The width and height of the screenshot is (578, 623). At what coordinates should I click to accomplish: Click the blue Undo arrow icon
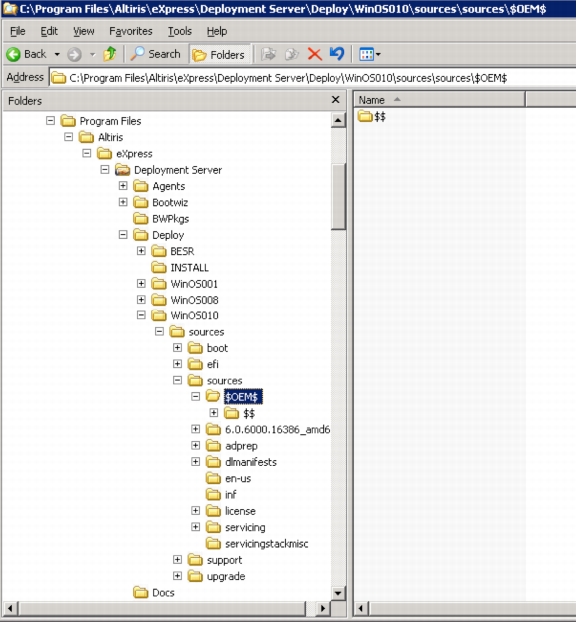tap(337, 54)
